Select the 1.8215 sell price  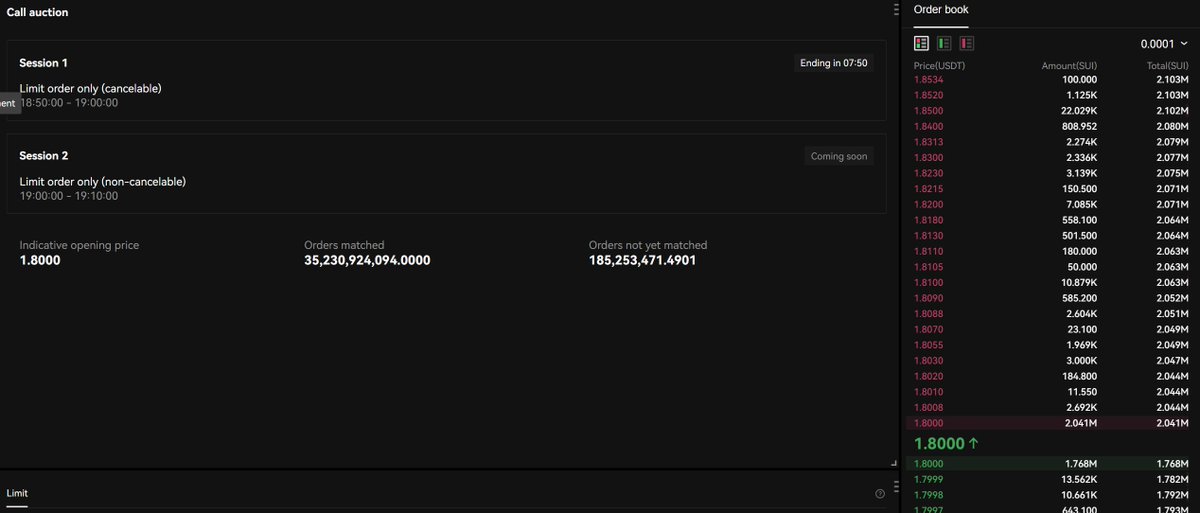928,188
